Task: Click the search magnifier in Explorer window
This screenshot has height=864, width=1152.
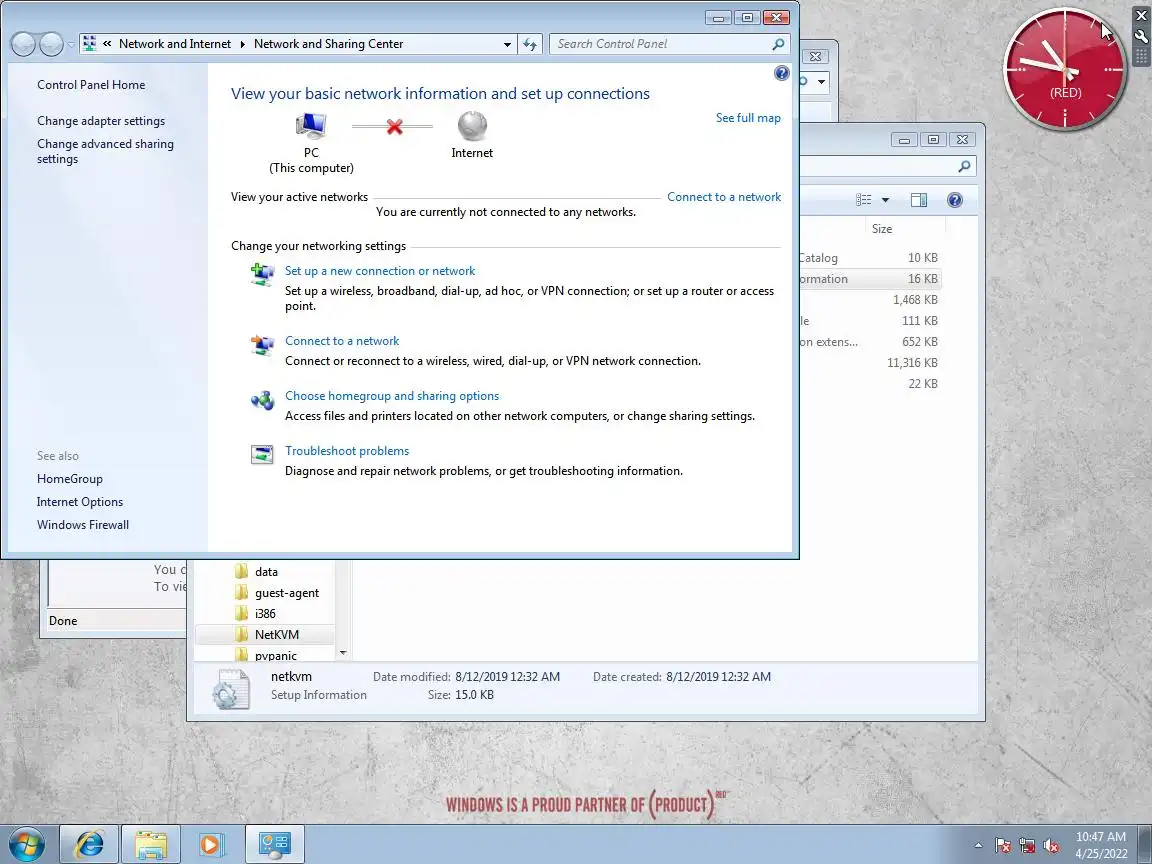Action: tap(964, 167)
